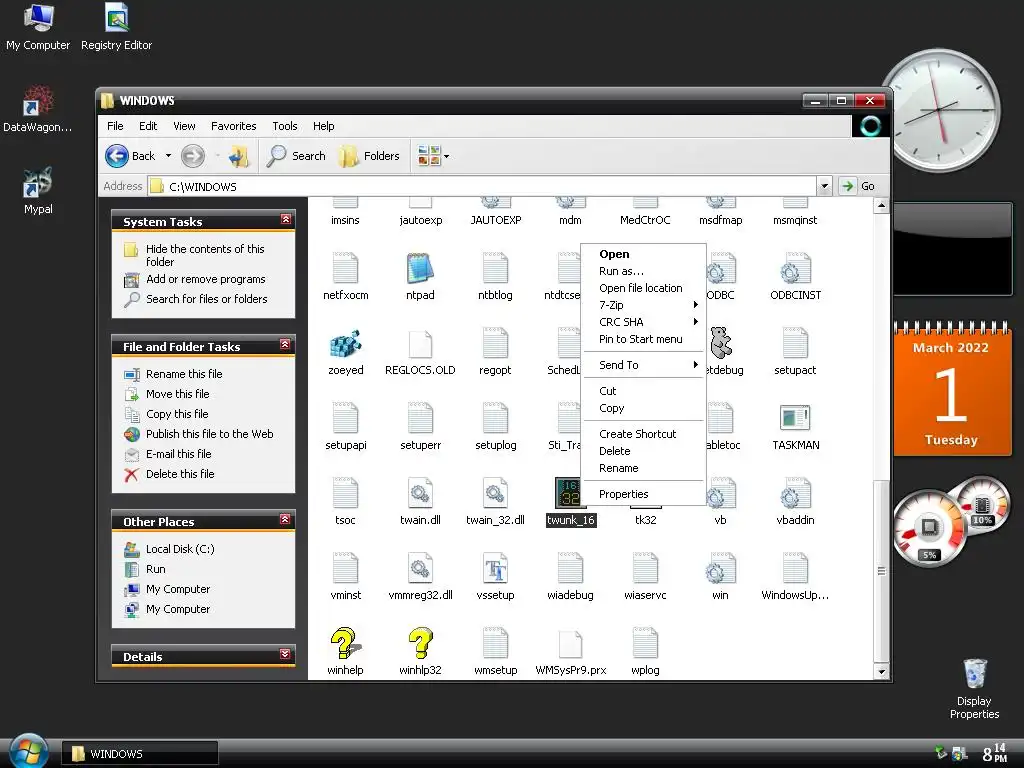The image size is (1024, 768).
Task: Click Run in Other Places
Action: click(x=155, y=569)
